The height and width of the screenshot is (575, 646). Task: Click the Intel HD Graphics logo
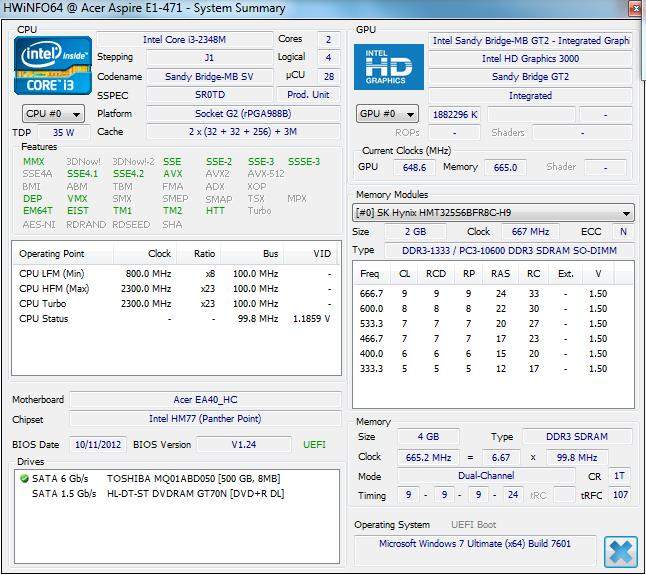tap(389, 67)
